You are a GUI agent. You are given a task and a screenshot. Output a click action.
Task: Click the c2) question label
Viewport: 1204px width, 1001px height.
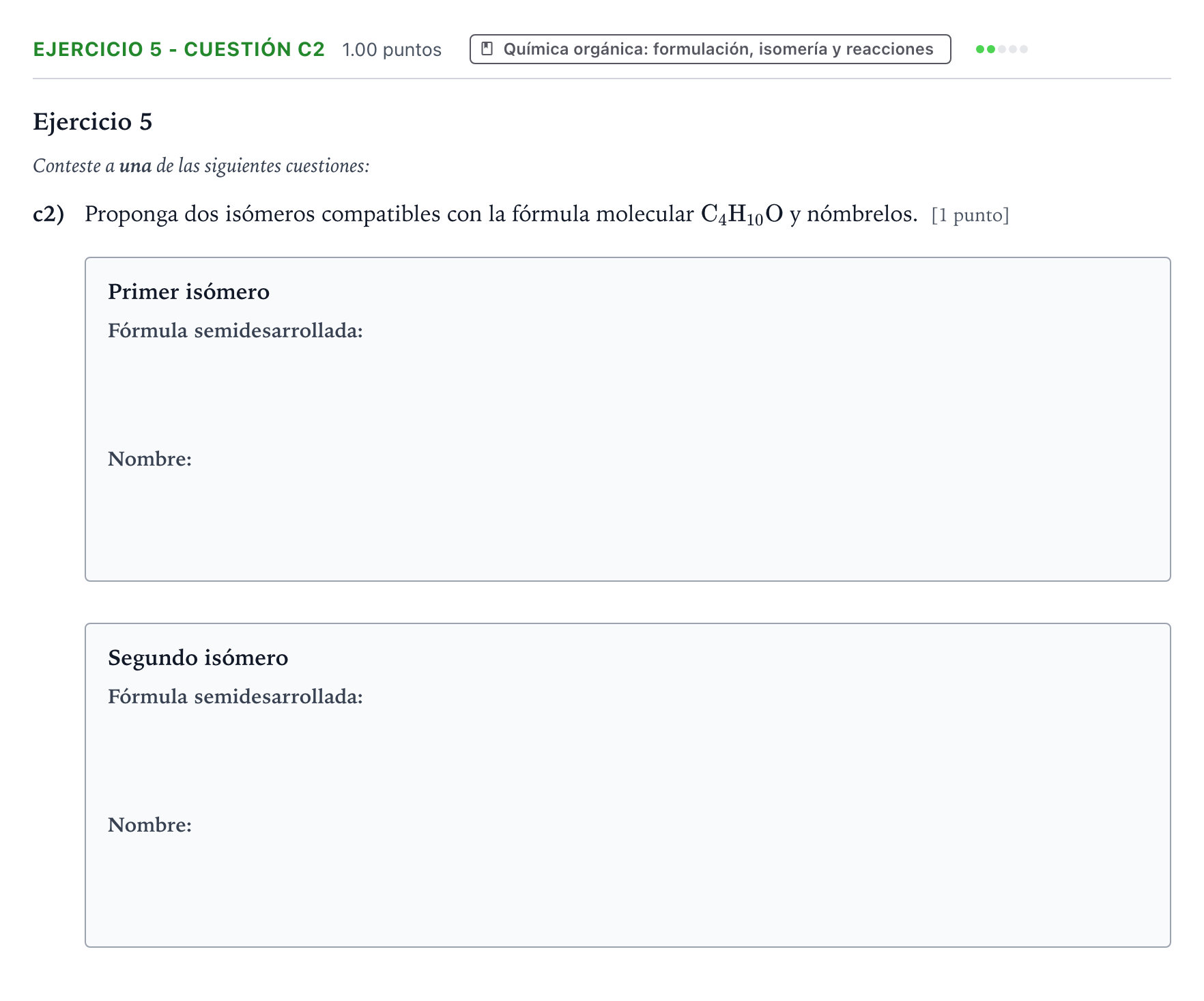click(x=48, y=214)
